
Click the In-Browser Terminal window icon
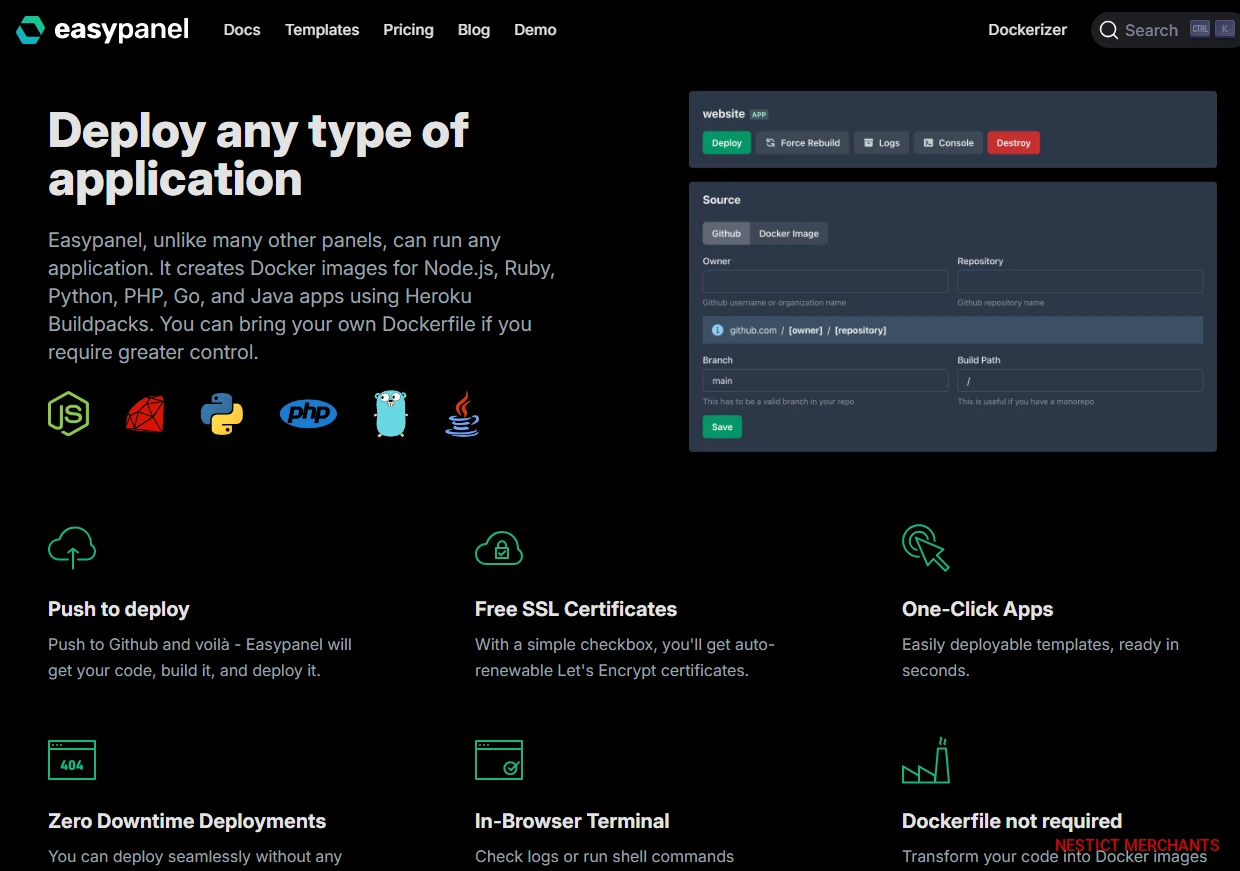(499, 760)
